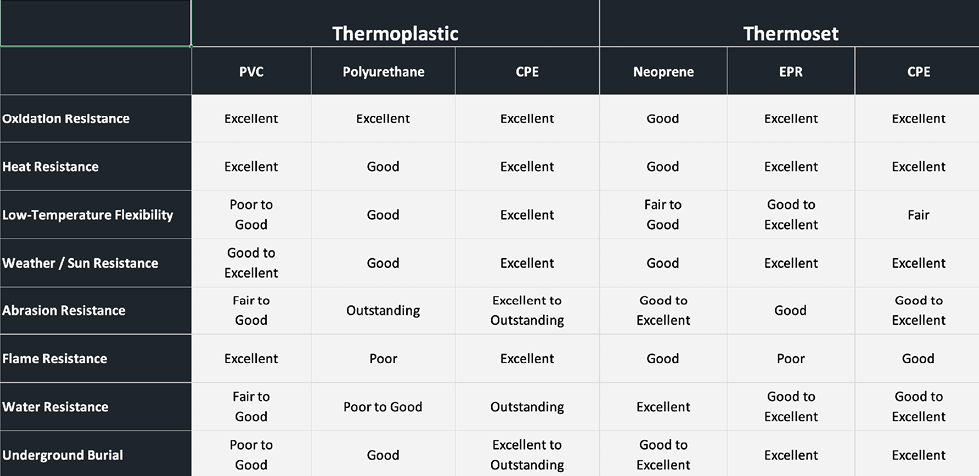The image size is (979, 476).
Task: Select the Underground Burial row label
Action: (x=96, y=454)
